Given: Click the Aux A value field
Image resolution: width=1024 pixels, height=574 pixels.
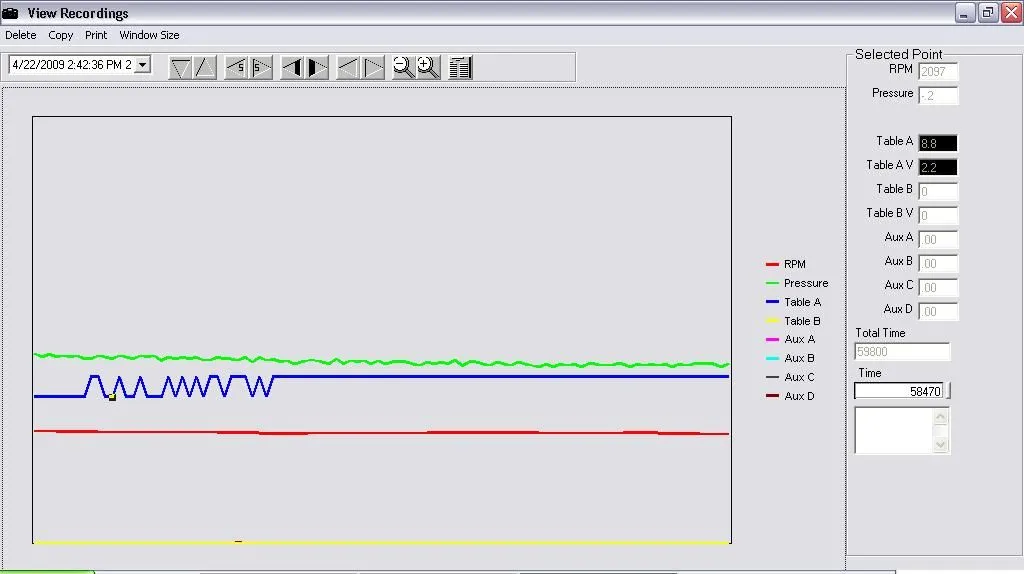Looking at the screenshot, I should tap(938, 239).
